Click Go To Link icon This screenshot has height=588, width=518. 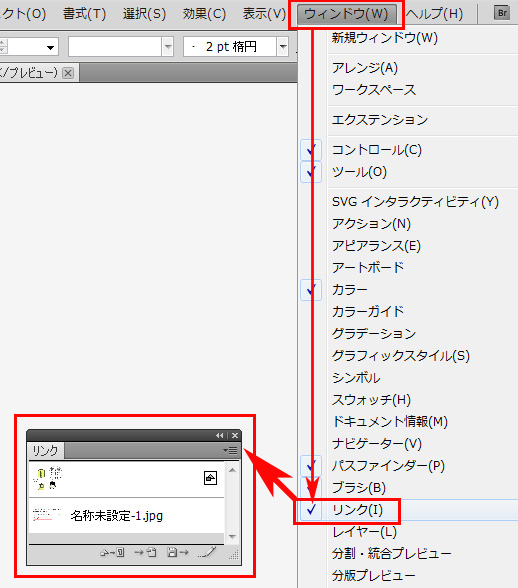click(x=145, y=552)
